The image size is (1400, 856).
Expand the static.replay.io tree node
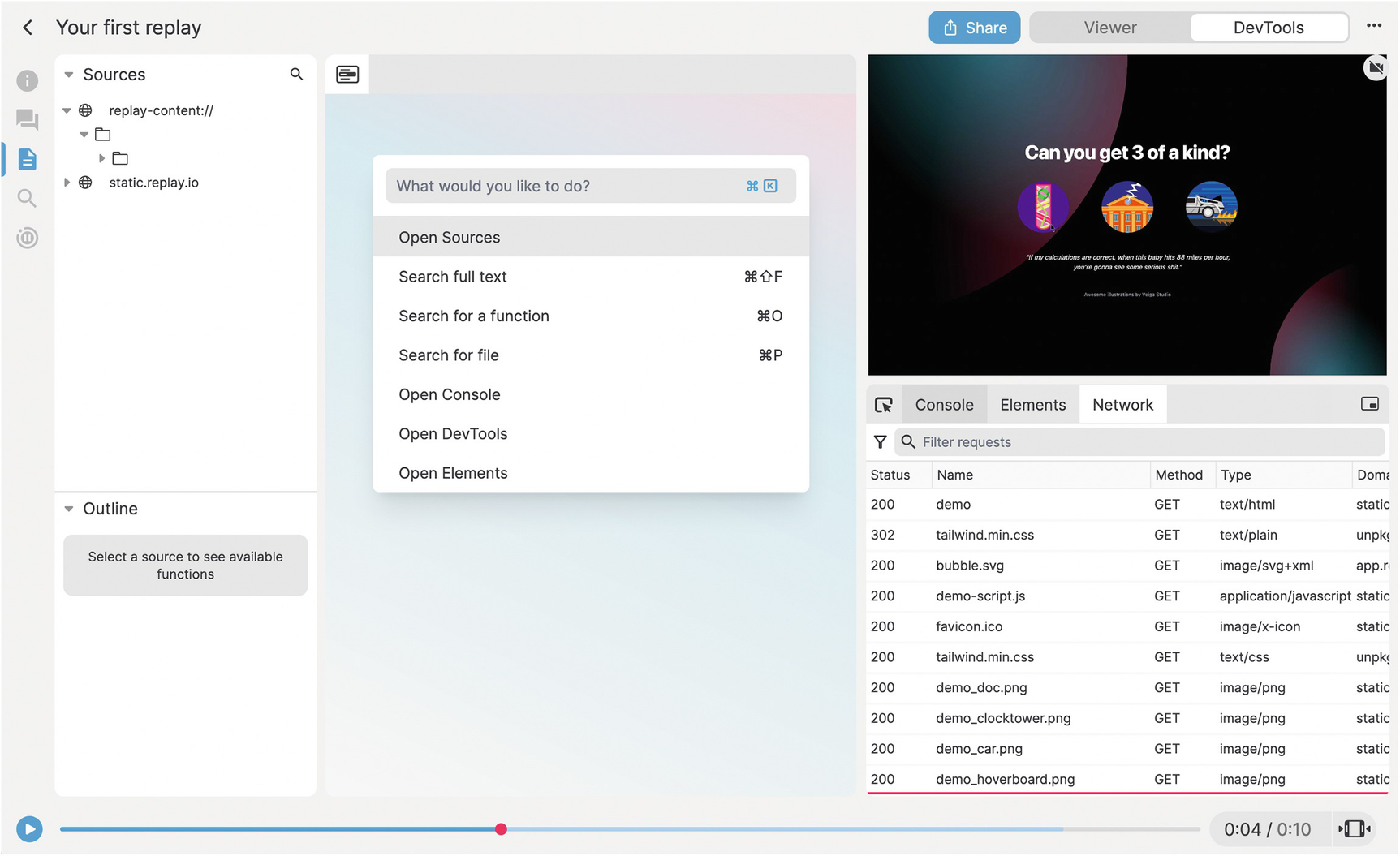tap(67, 183)
